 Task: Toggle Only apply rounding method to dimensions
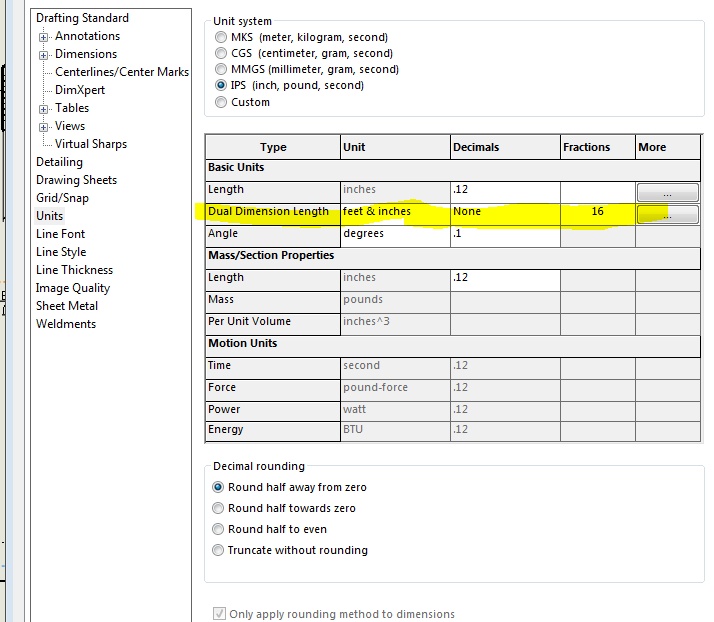pos(219,613)
